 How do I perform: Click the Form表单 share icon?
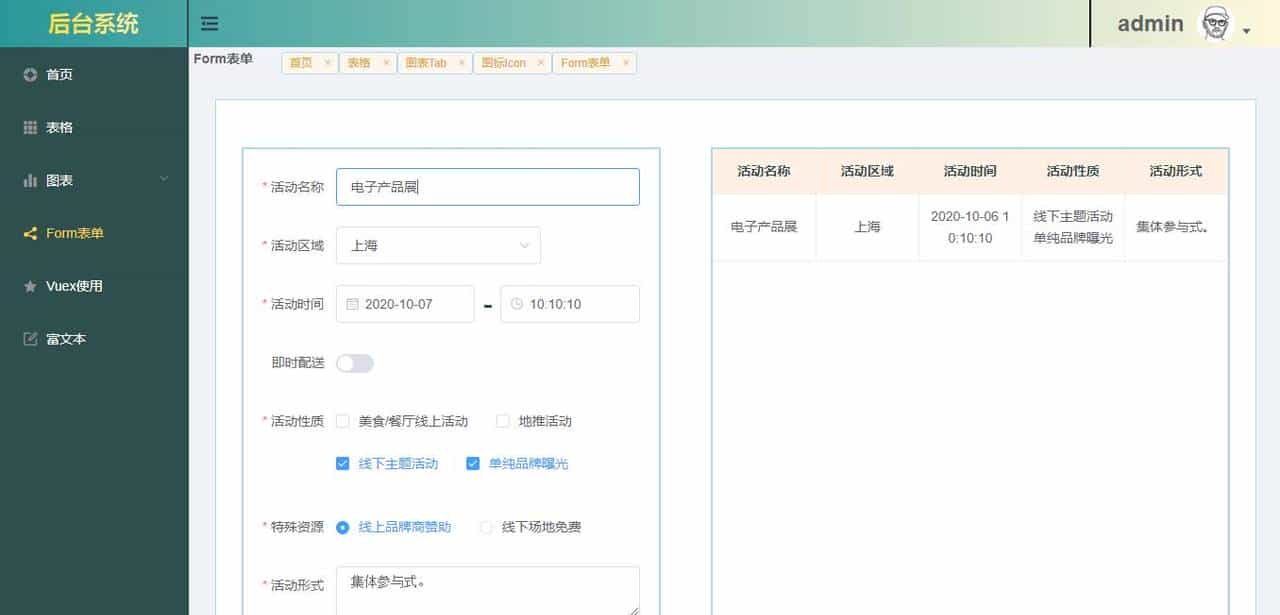(x=29, y=233)
